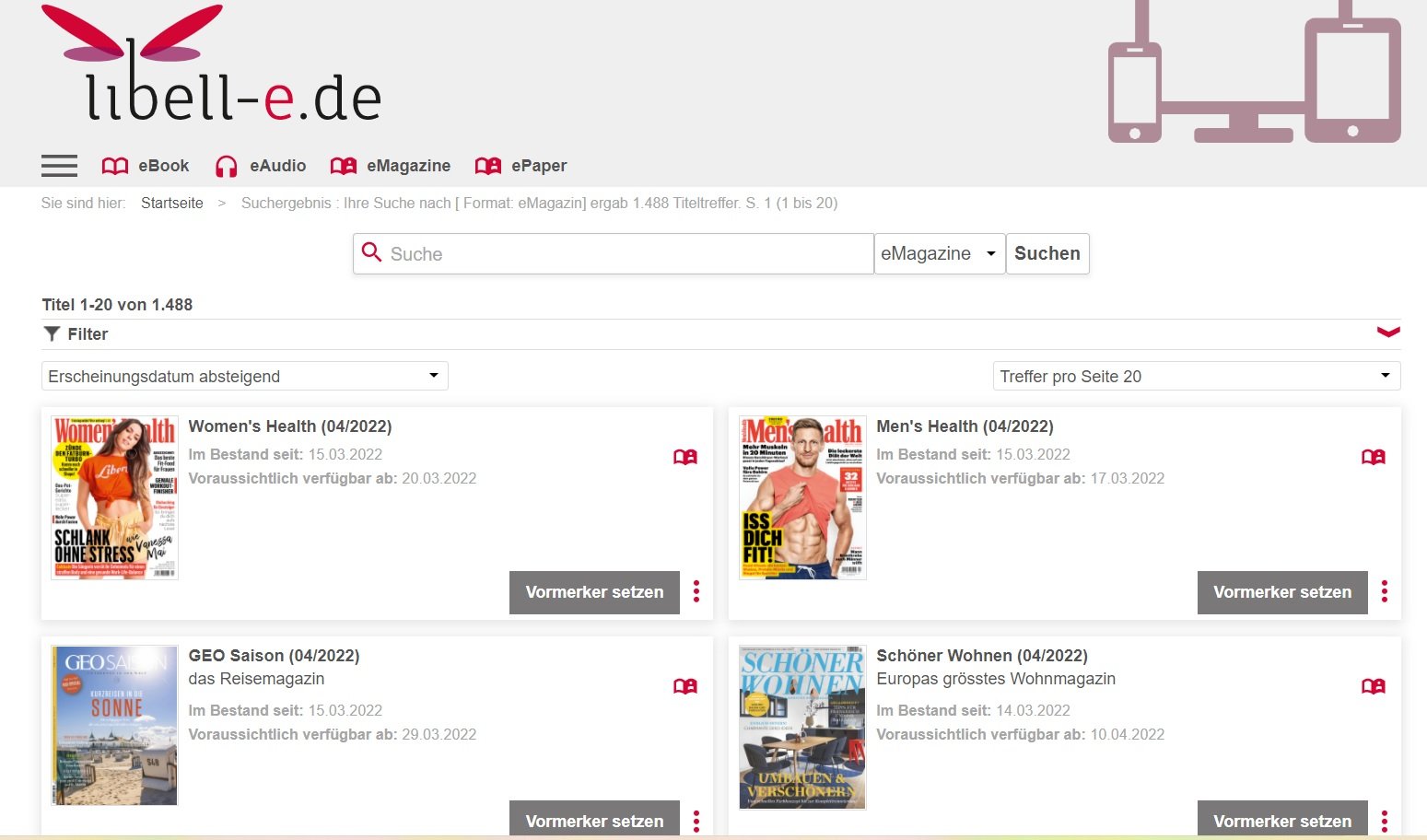Click the 'das Reisemagazin' subtitle

[256, 679]
